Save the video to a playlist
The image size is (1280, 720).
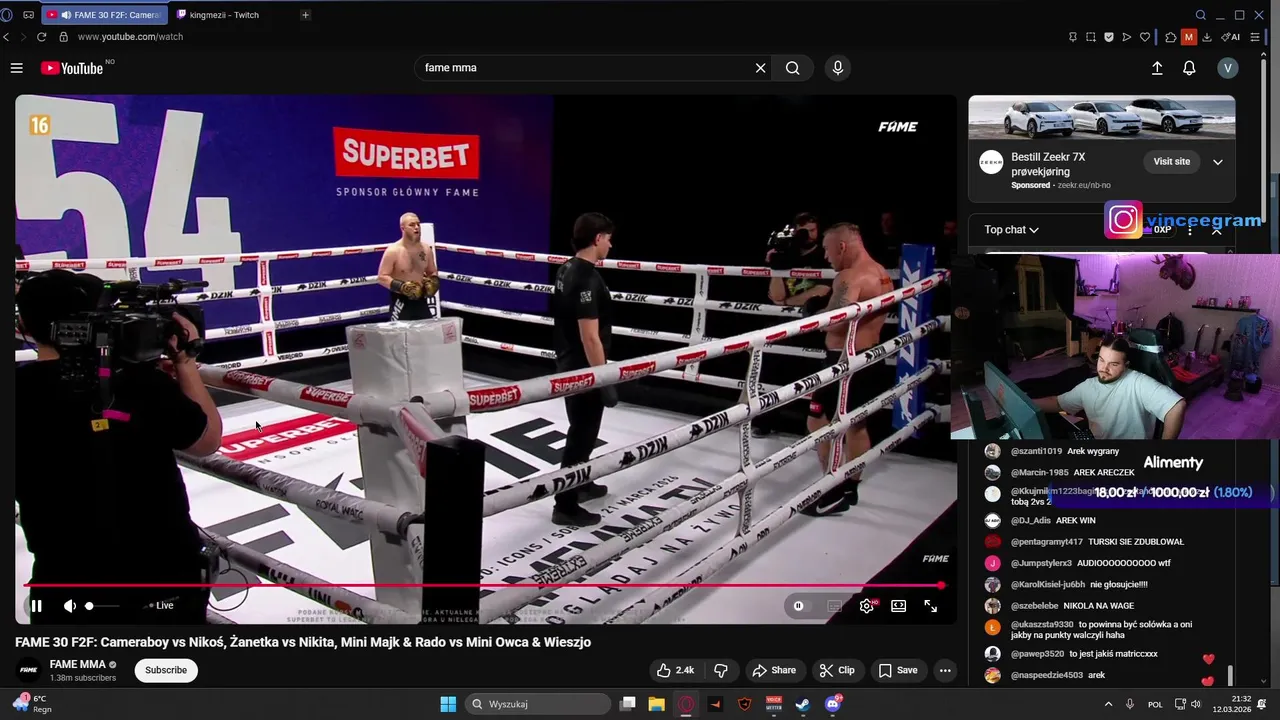[x=897, y=670]
